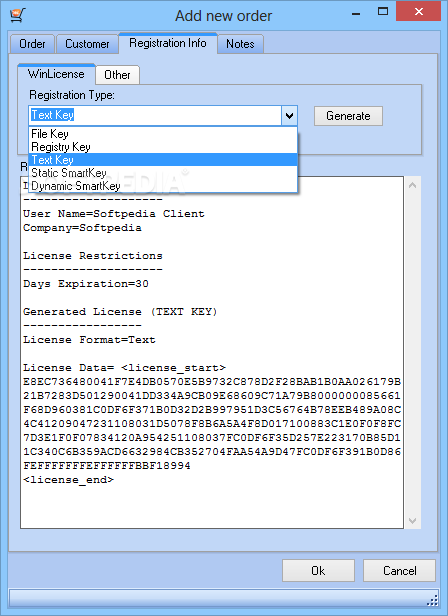Click the 'Days Expiration=30' line
The height and width of the screenshot is (616, 448).
[x=86, y=284]
